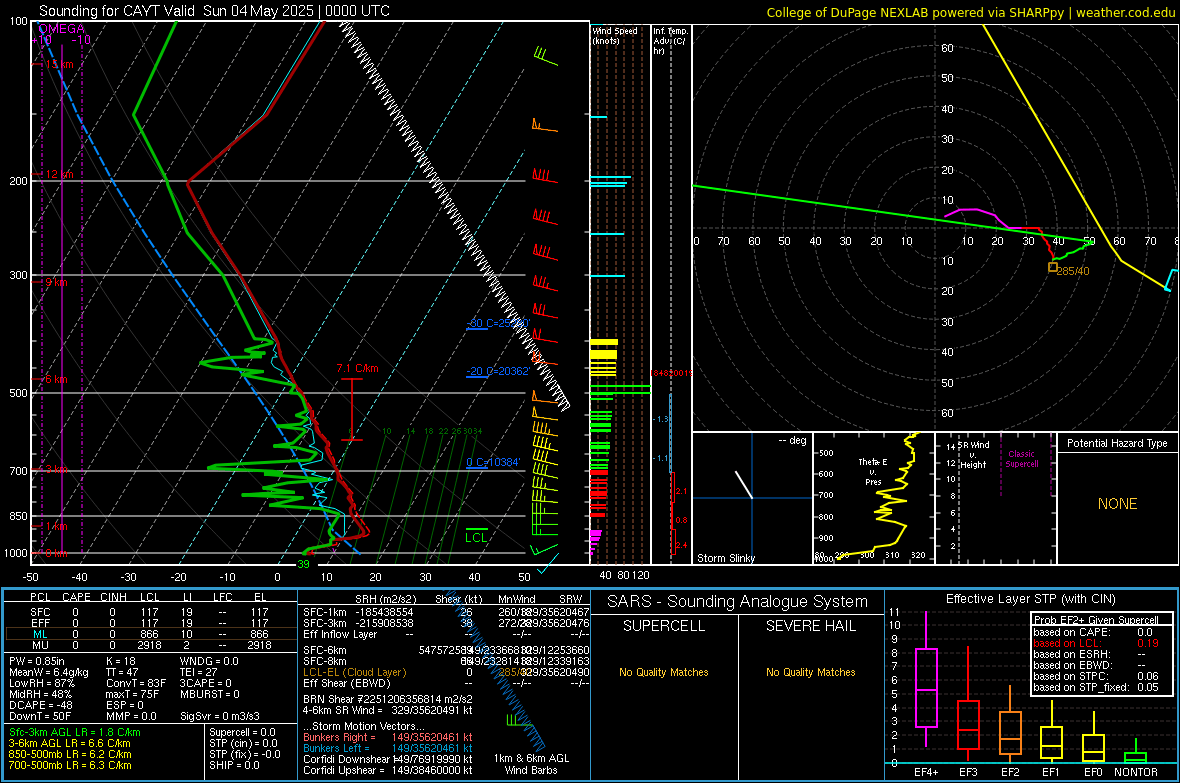Screen dimensions: 1180x783
Task: Click the Bunkers Left storm motion row
Action: pyautogui.click(x=388, y=748)
